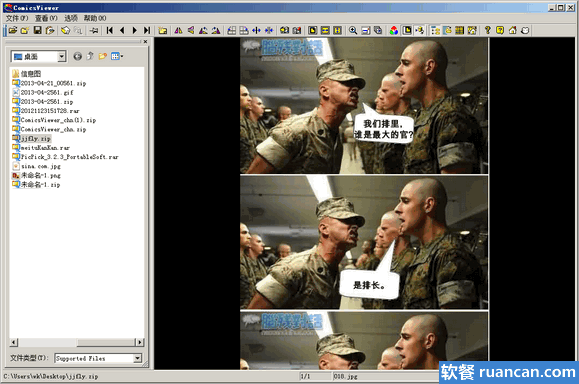Click the yellow folder icon after page arrows
This screenshot has width=579, height=384.
162,30
